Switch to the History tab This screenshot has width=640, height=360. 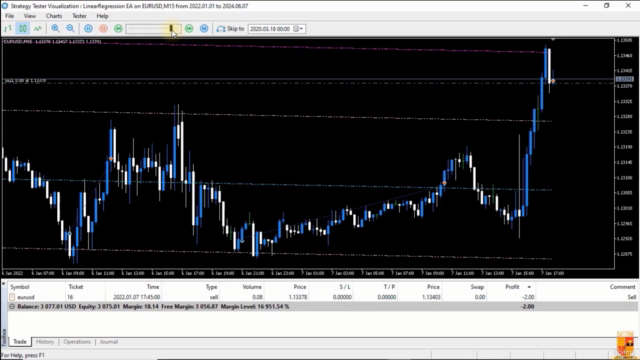pyautogui.click(x=45, y=342)
